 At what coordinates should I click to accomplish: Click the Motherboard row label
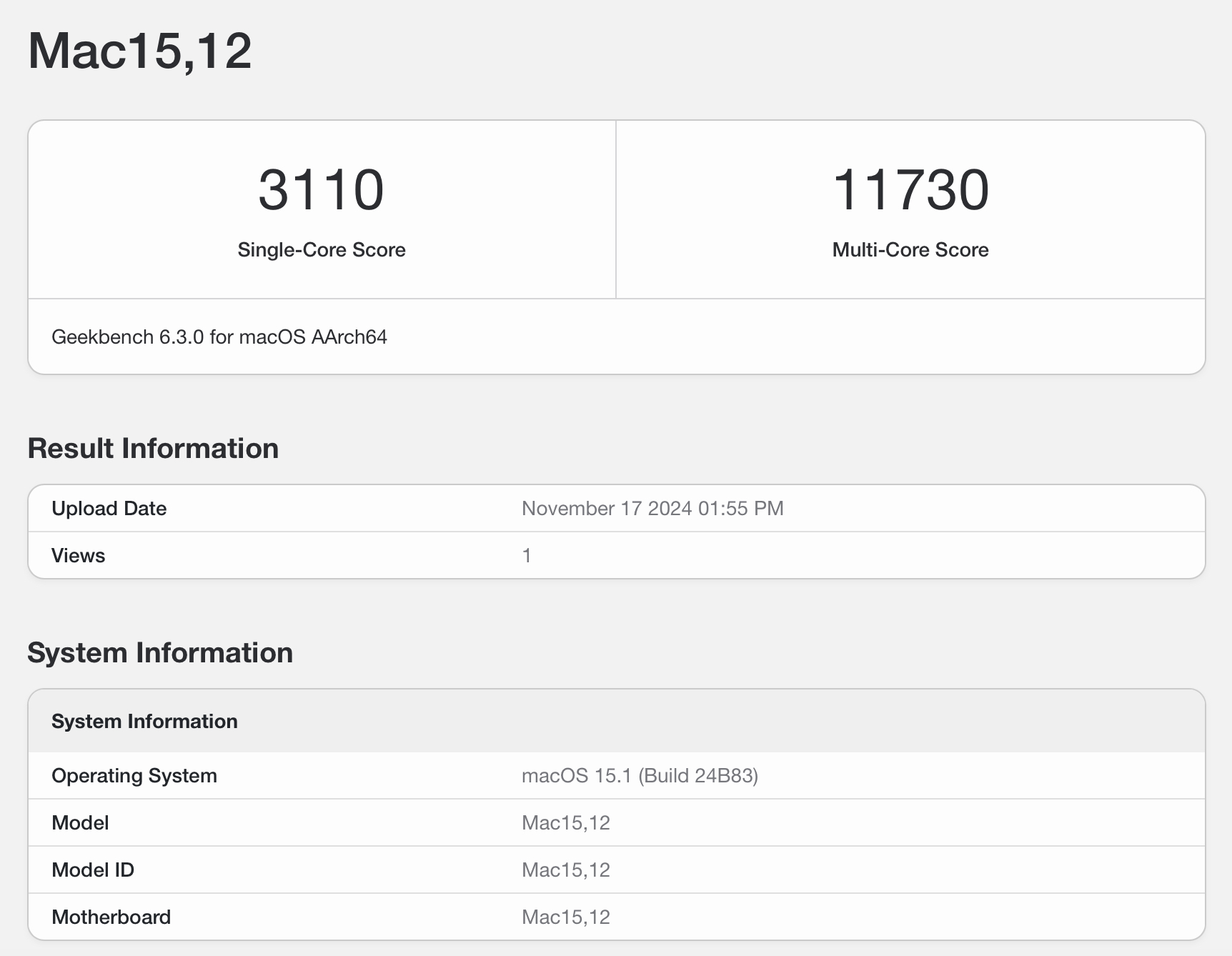coord(111,917)
